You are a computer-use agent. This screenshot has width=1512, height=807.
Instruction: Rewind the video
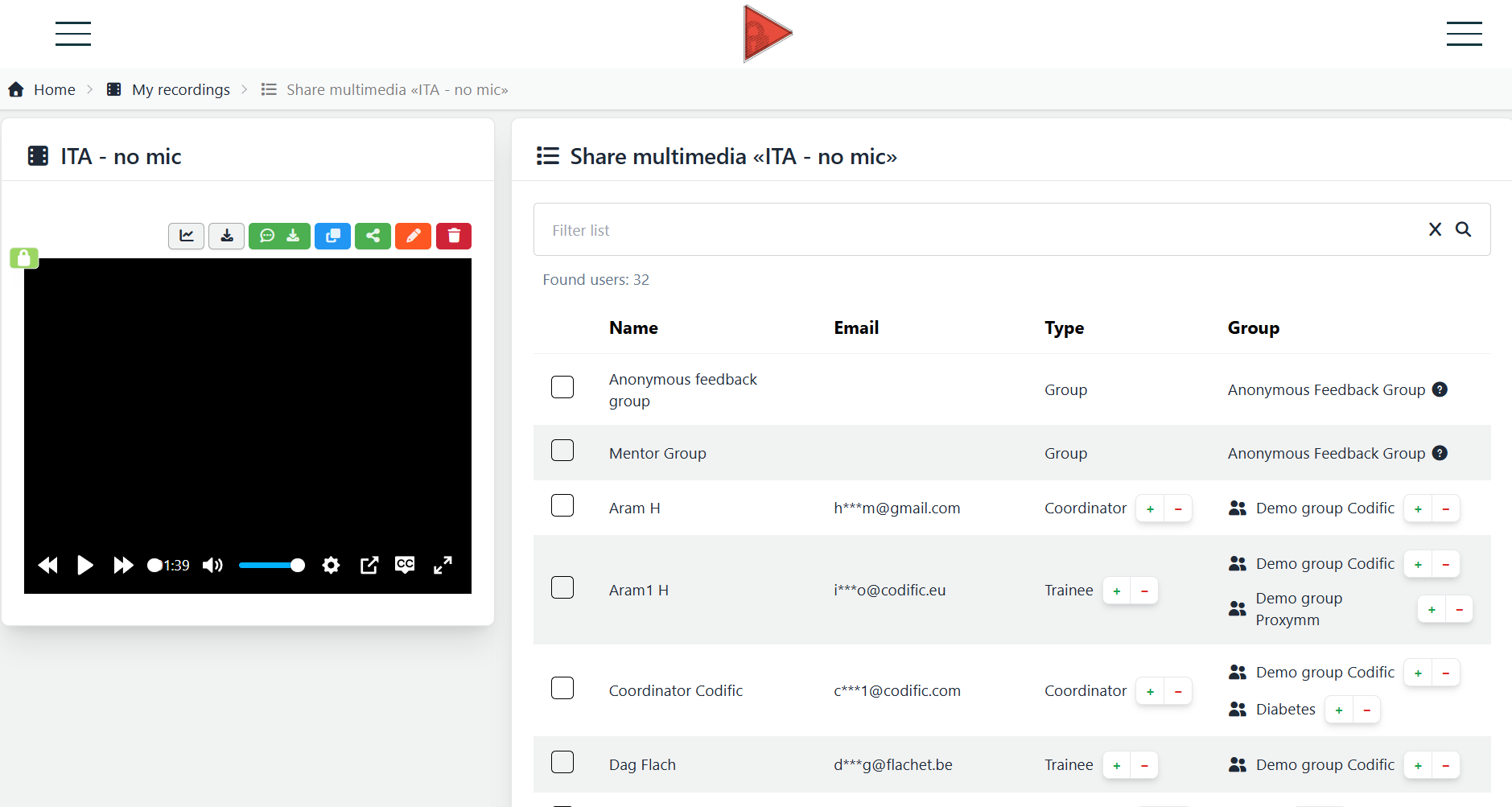coord(47,565)
